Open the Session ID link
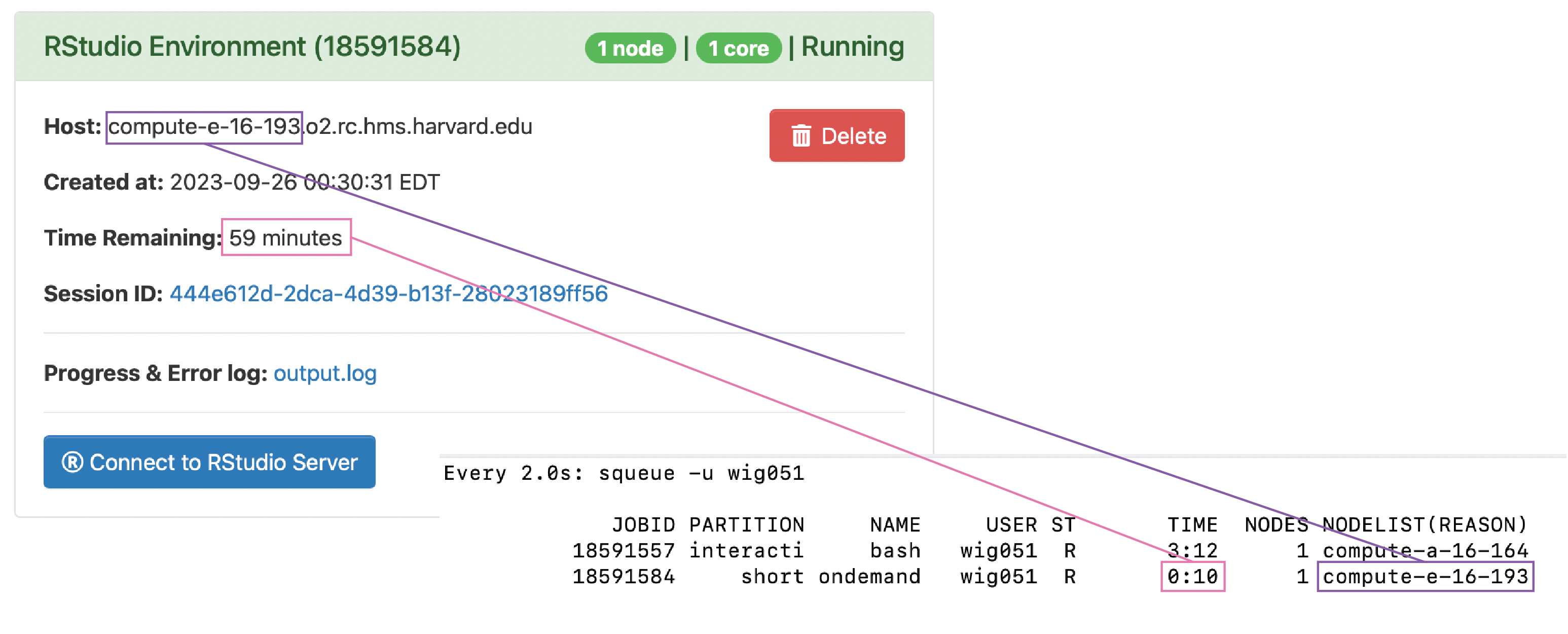Image resolution: width=1568 pixels, height=634 pixels. [x=388, y=294]
